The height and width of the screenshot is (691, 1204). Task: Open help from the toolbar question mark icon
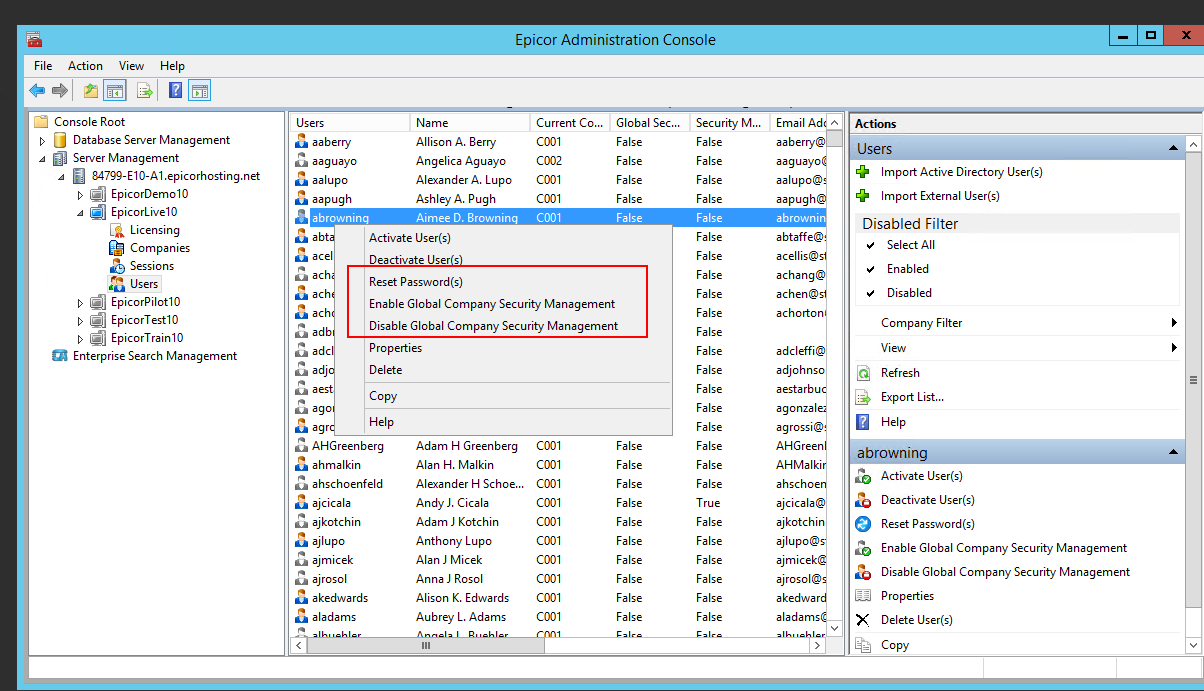point(175,91)
